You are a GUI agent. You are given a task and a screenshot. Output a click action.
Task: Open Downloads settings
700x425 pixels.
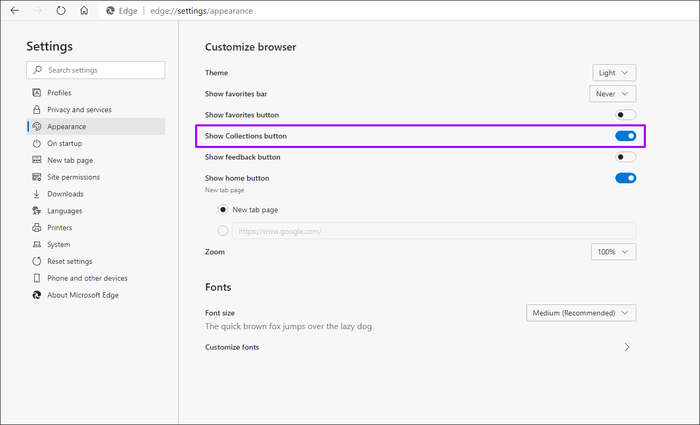pyautogui.click(x=96, y=194)
